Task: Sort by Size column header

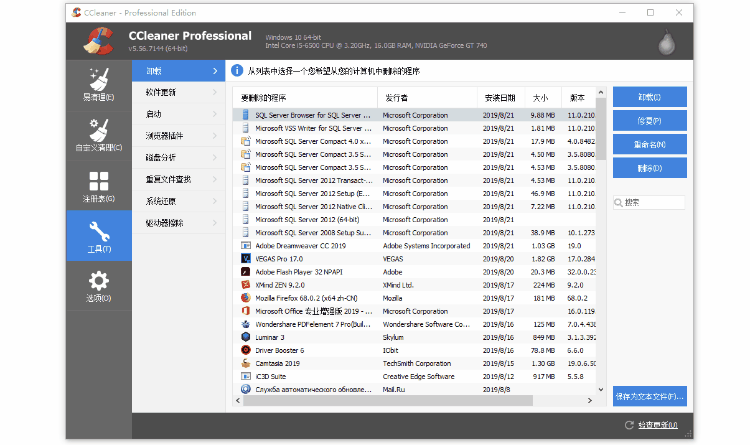Action: pyautogui.click(x=543, y=98)
